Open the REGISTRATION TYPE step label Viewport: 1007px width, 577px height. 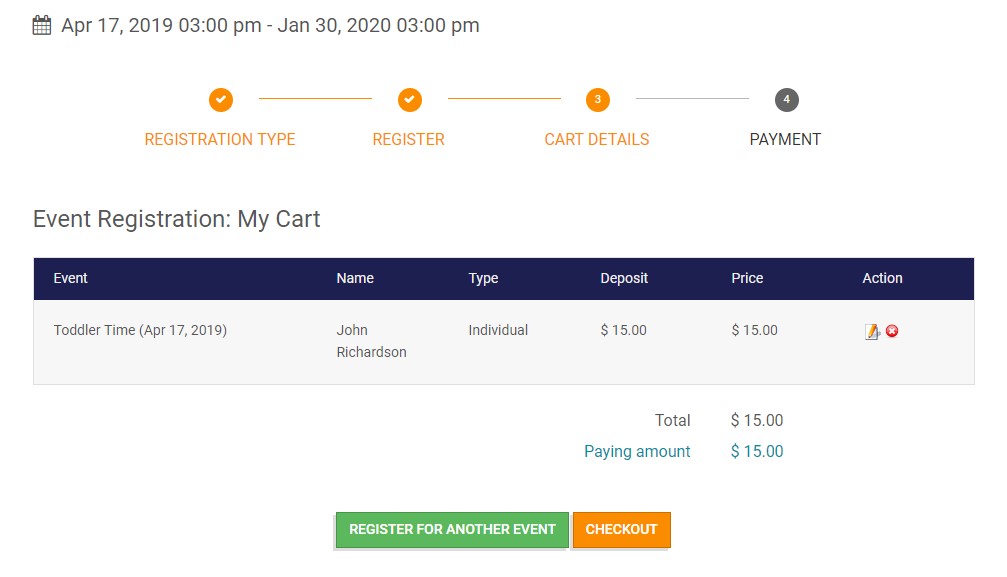coord(220,139)
